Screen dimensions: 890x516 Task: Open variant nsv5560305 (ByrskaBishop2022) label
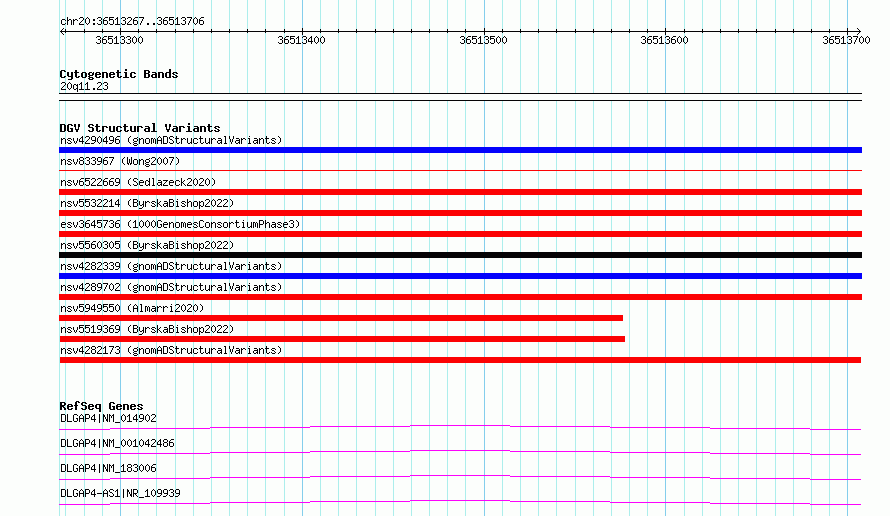[x=147, y=245]
